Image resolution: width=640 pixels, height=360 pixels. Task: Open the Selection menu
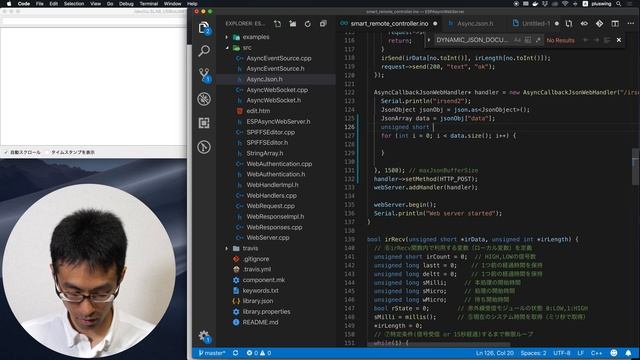point(74,4)
